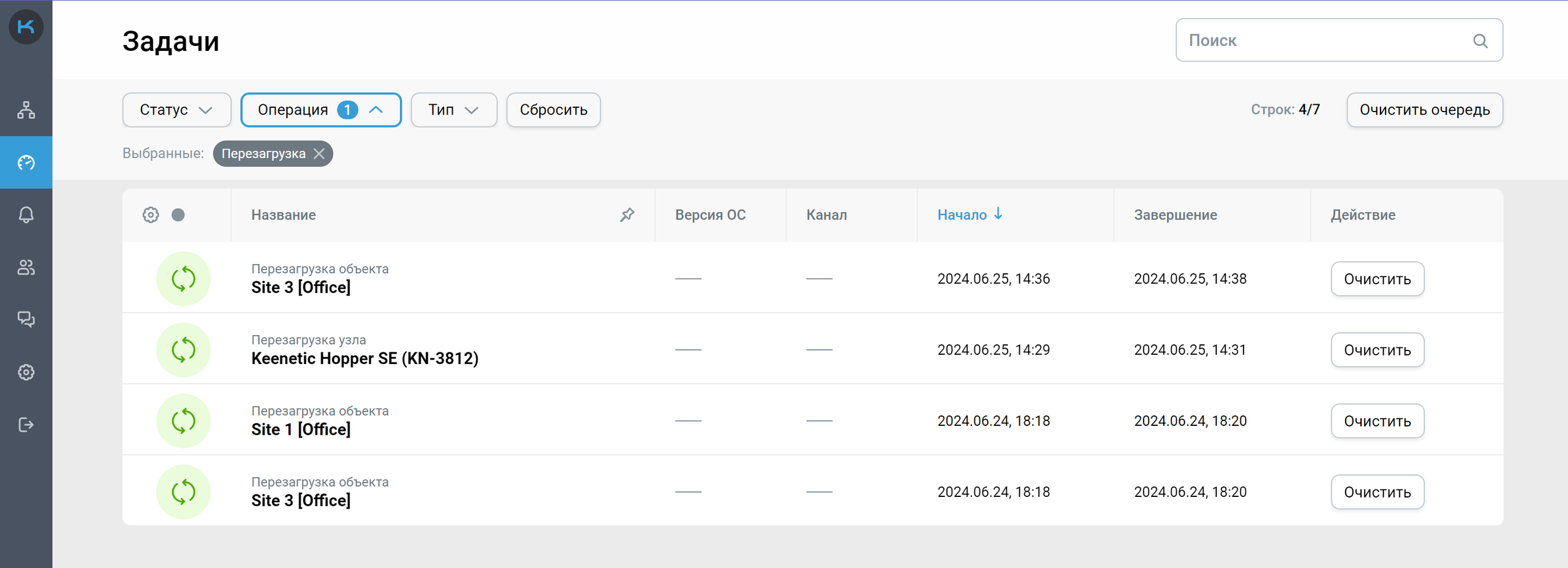Open notifications bell in the sidebar
Screen dimensions: 1568x568
[26, 215]
